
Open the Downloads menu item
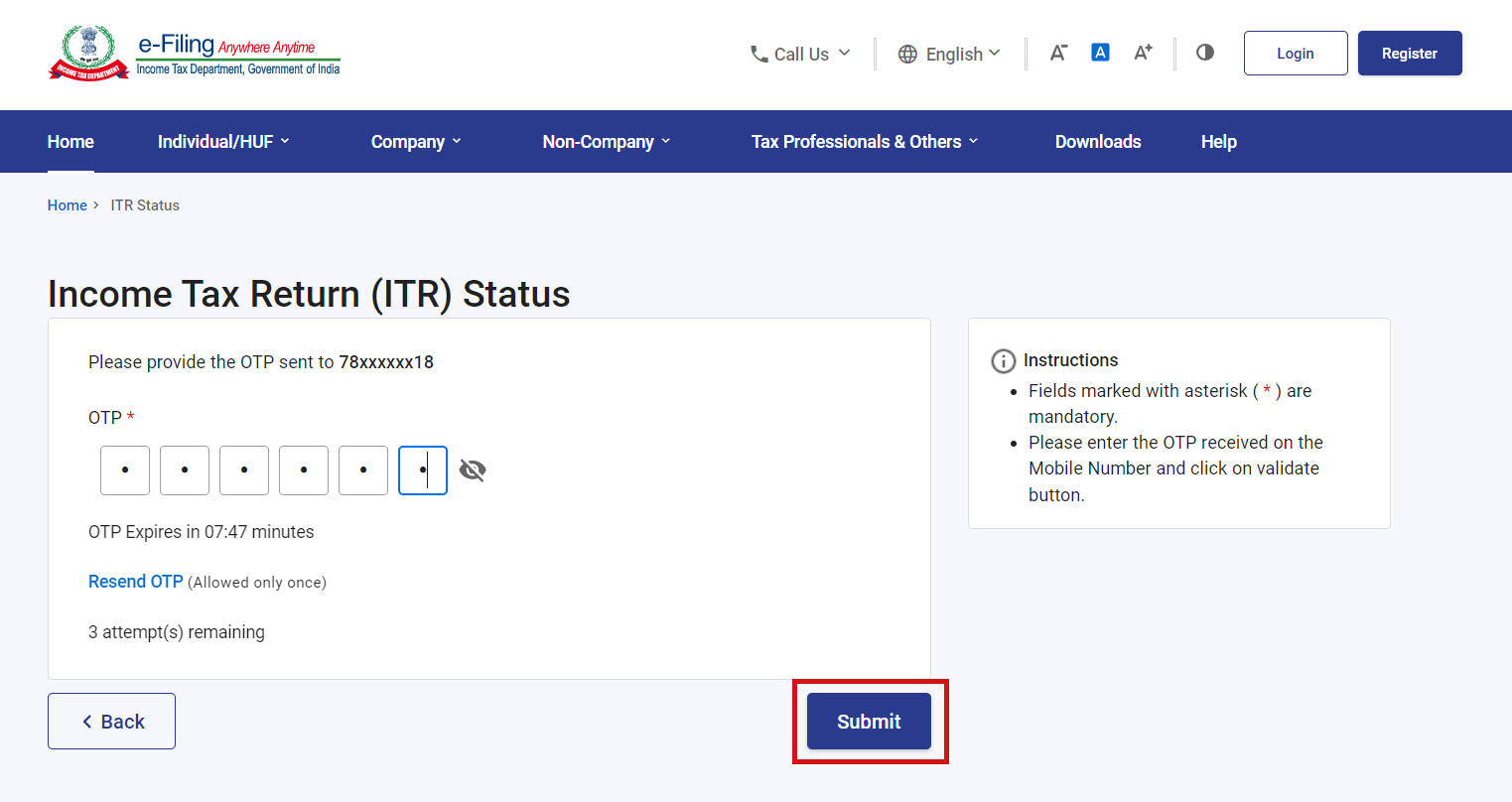pos(1097,141)
